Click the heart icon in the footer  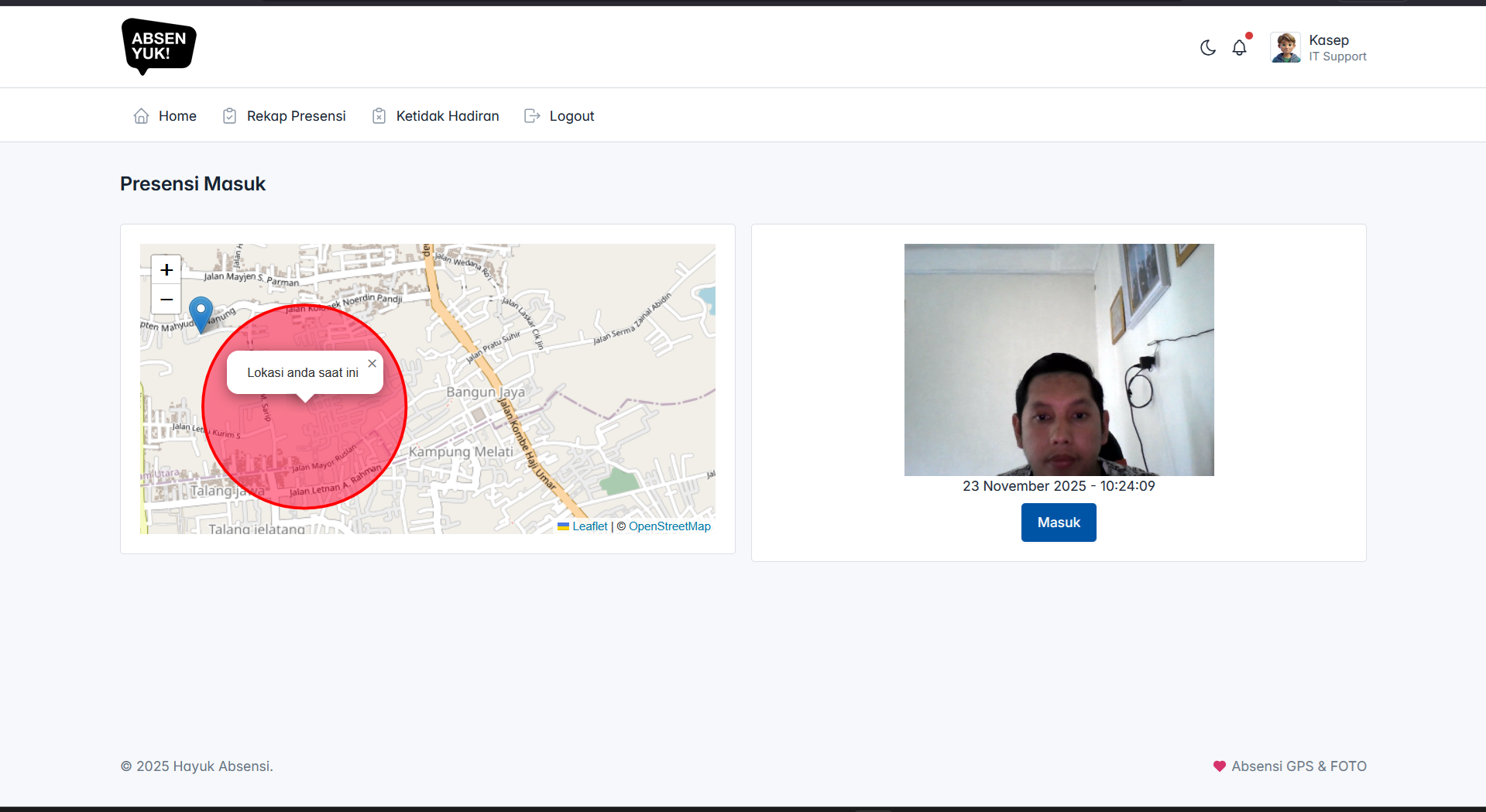point(1220,766)
